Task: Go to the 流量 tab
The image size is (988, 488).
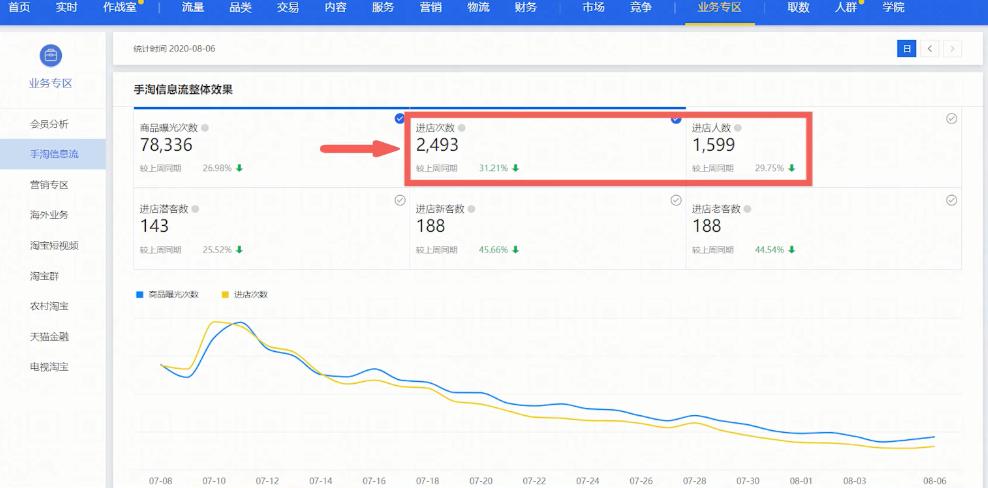Action: tap(193, 8)
